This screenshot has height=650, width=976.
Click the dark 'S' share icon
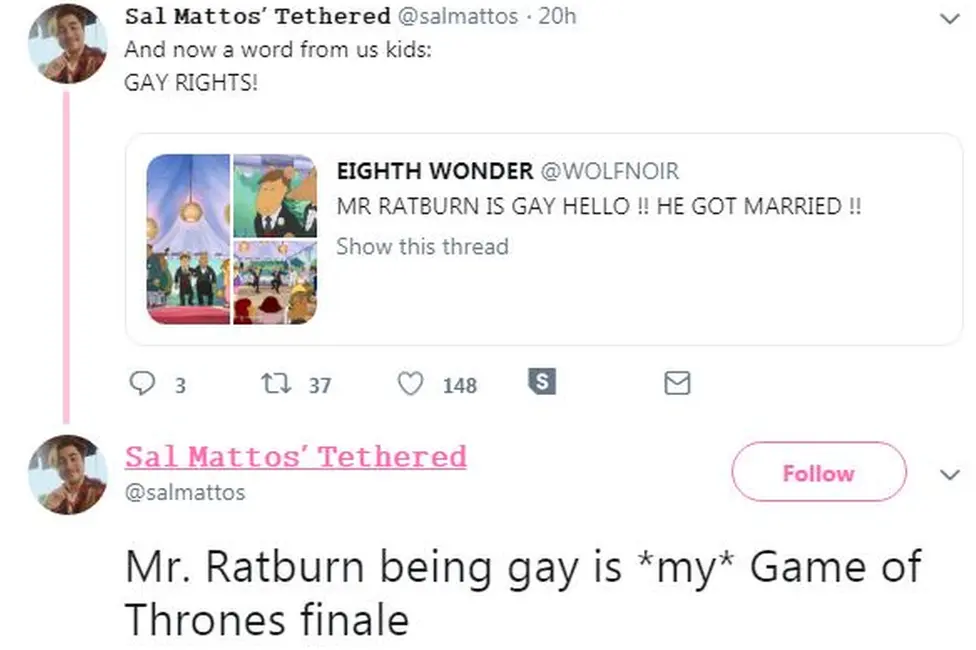pyautogui.click(x=542, y=380)
